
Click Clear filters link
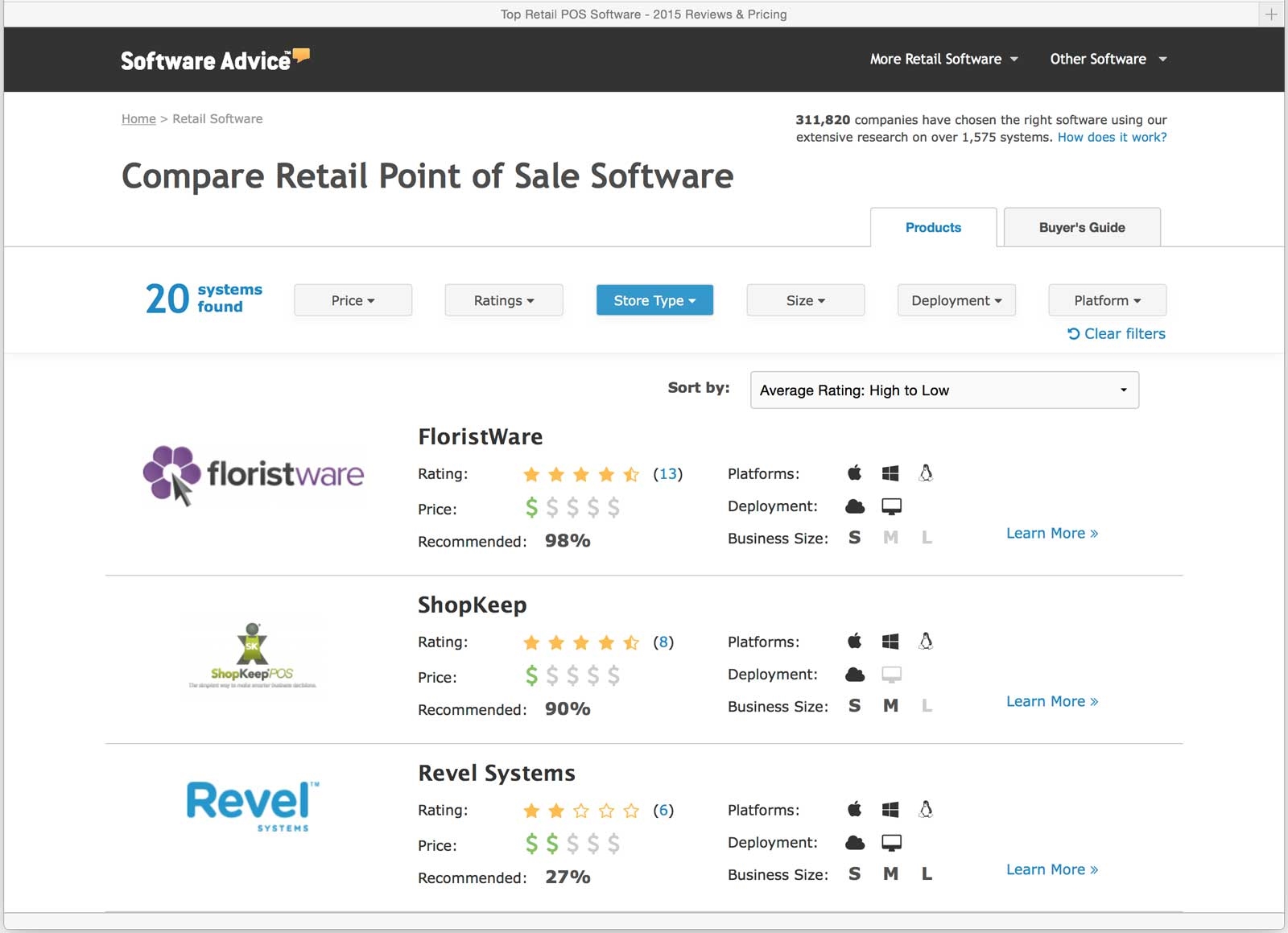[x=1116, y=333]
